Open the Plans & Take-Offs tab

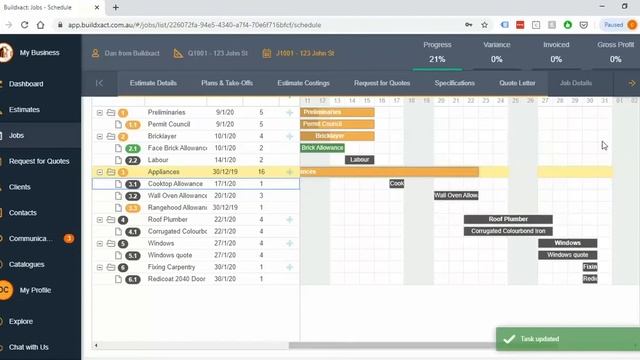[x=227, y=83]
